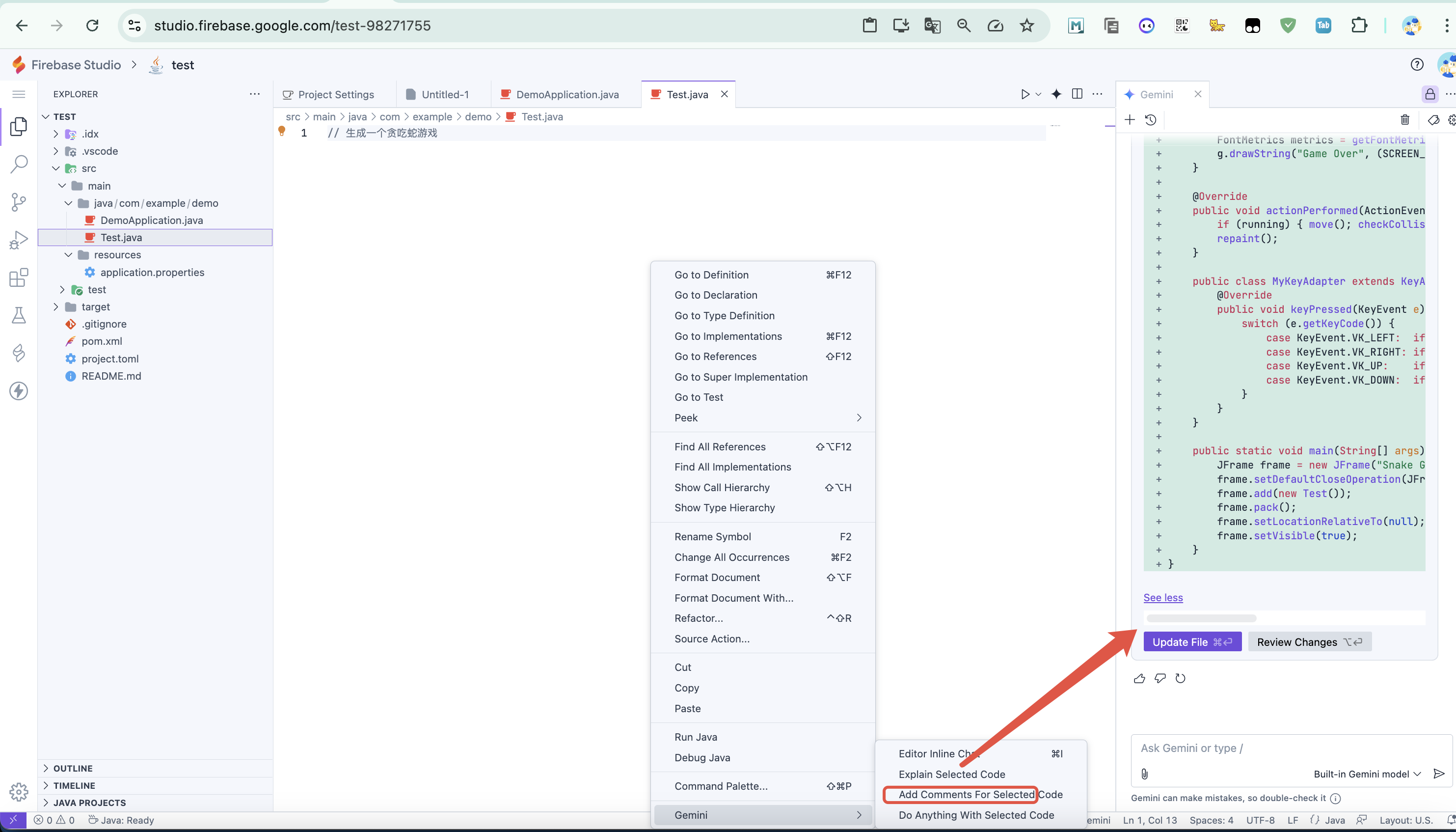Toggle the hamburger application menu
This screenshot has height=832, width=1456.
(x=18, y=94)
